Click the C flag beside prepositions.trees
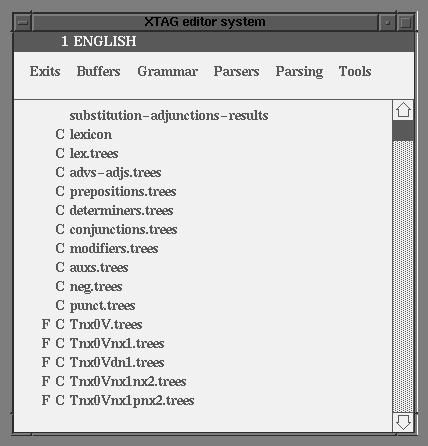428x446 pixels. pyautogui.click(x=60, y=191)
